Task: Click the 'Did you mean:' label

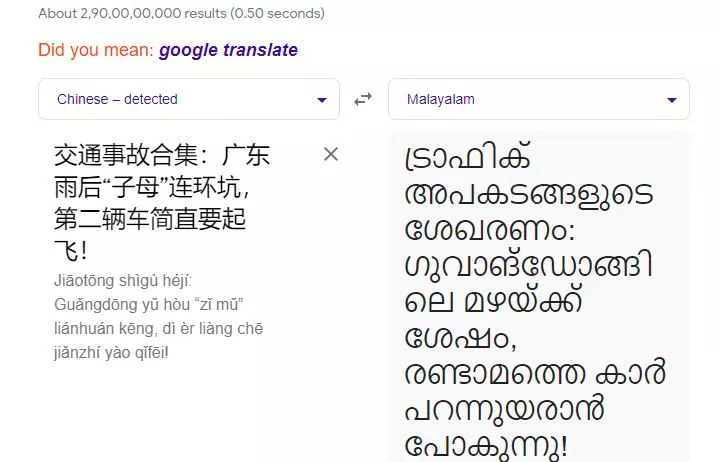Action: point(96,50)
